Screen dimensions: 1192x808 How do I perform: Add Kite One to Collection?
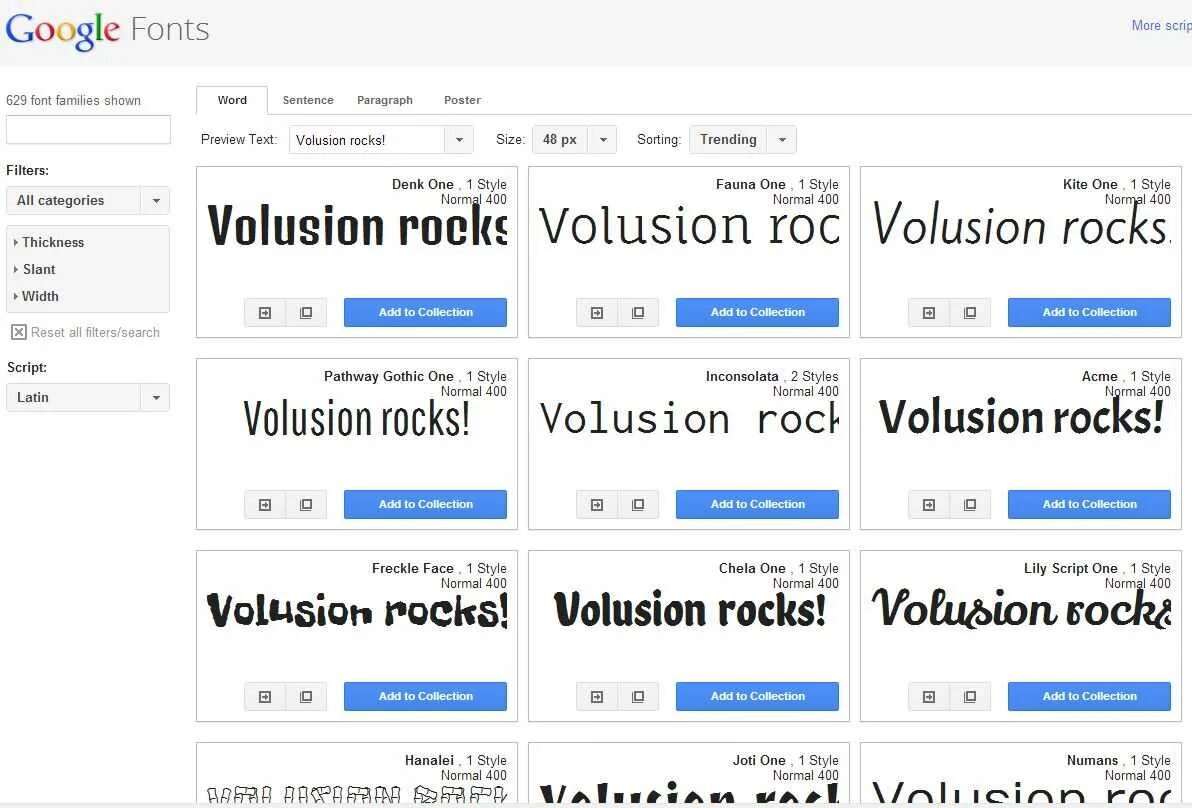click(1089, 312)
